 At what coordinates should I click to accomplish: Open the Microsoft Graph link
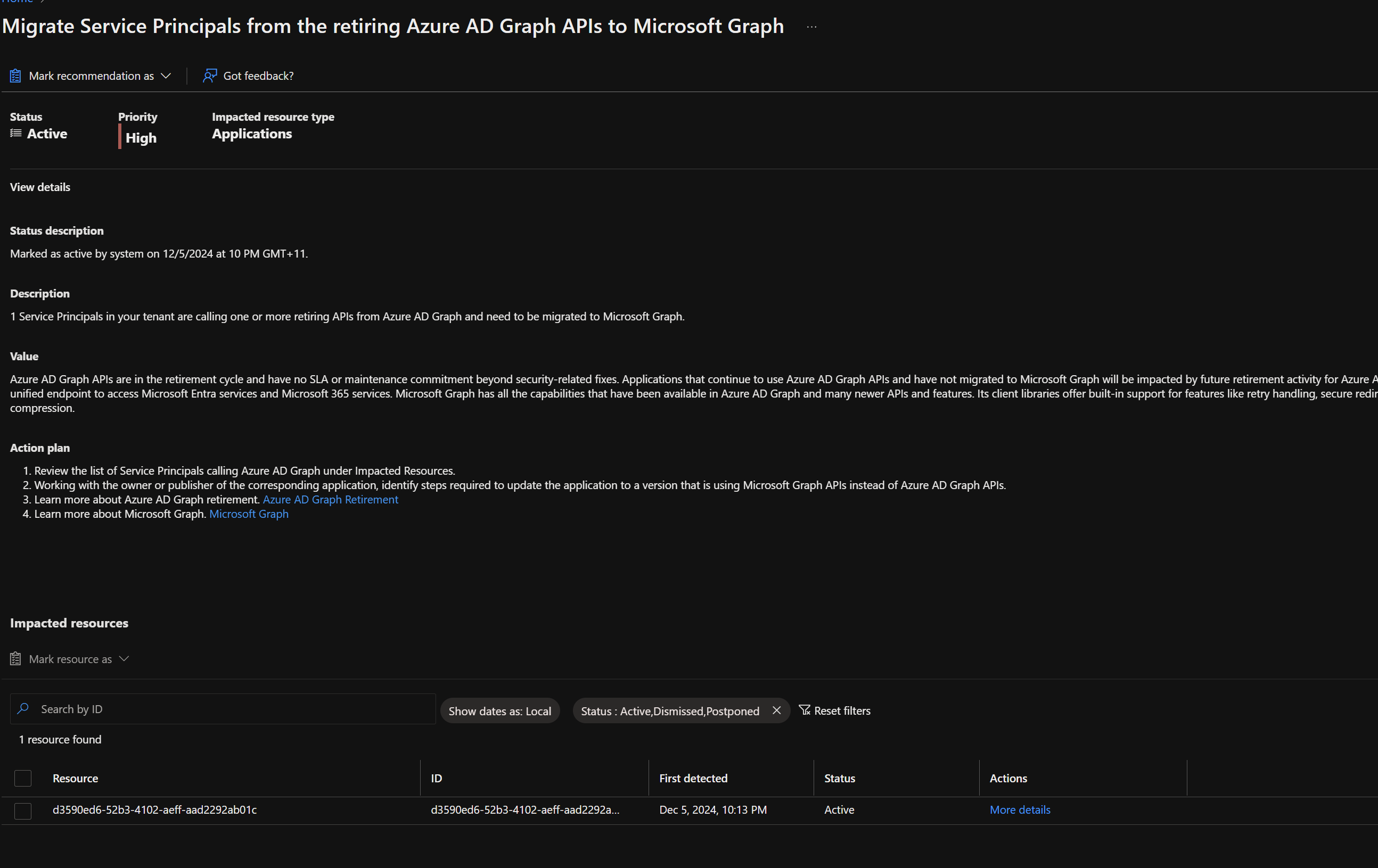(x=248, y=514)
